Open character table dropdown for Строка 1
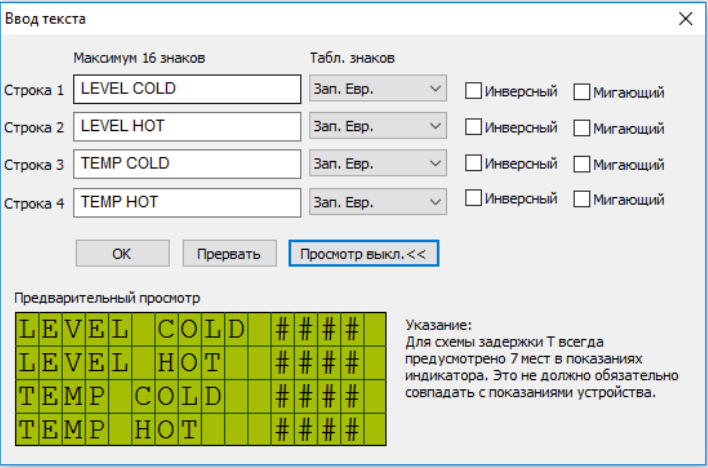708x468 pixels. [378, 88]
